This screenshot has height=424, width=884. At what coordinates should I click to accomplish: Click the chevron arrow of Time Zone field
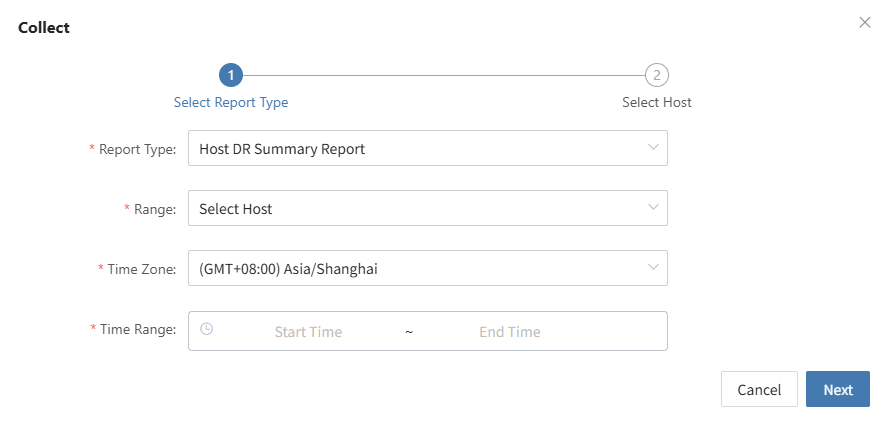pyautogui.click(x=653, y=267)
